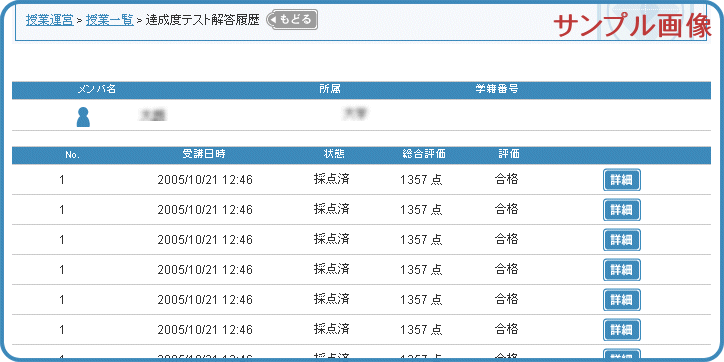The height and width of the screenshot is (362, 724).
Task: Open 詳細 for the first history row
Action: [621, 180]
